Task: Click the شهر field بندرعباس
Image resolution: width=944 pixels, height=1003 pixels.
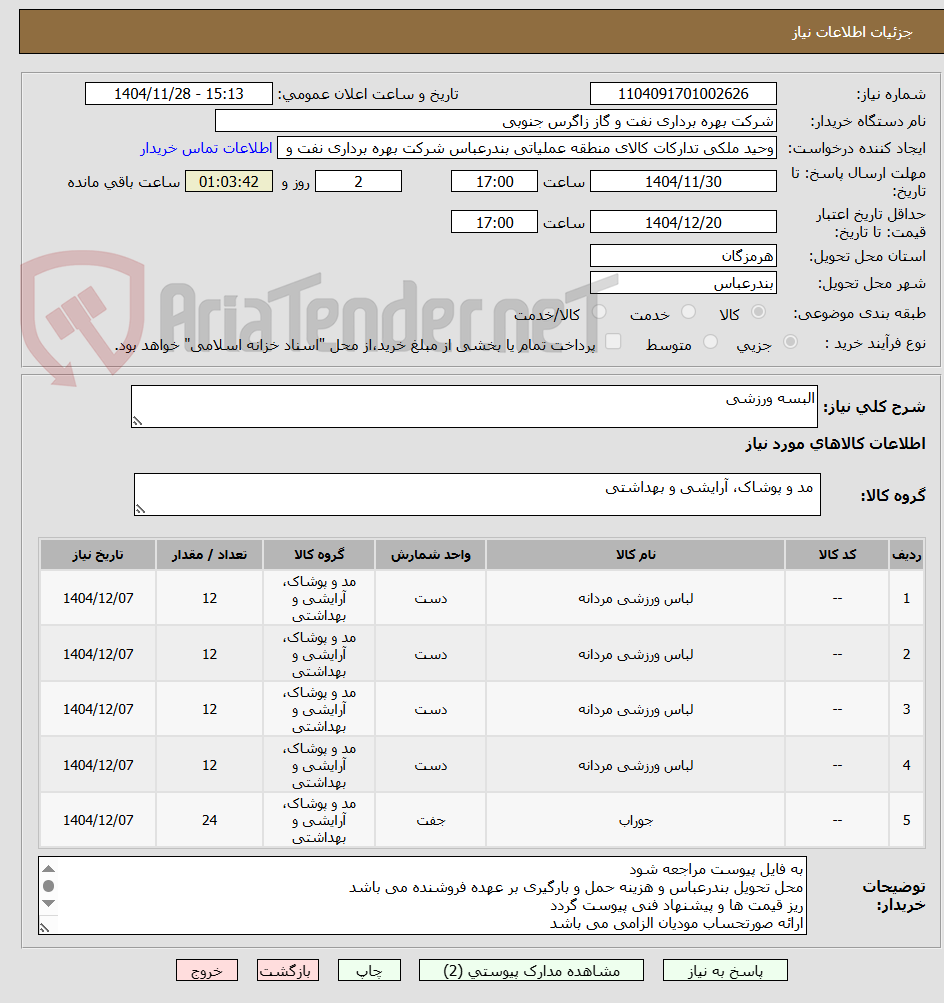Action: tap(683, 283)
